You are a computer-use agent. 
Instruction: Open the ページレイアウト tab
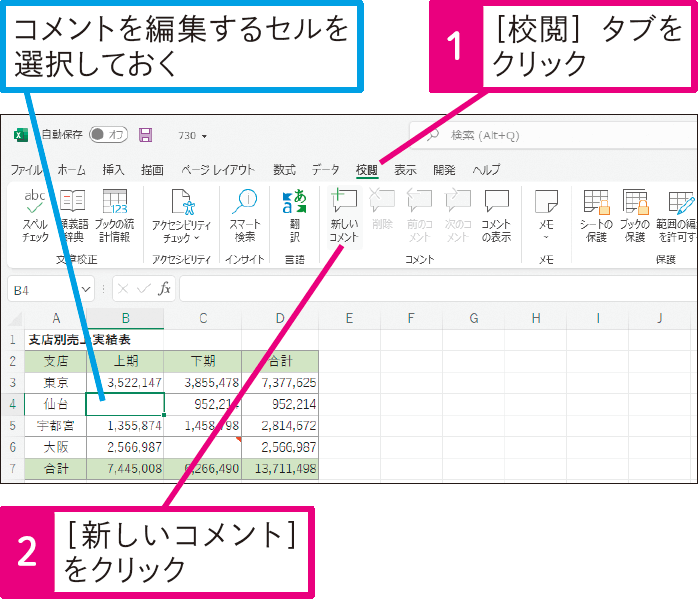[x=218, y=170]
